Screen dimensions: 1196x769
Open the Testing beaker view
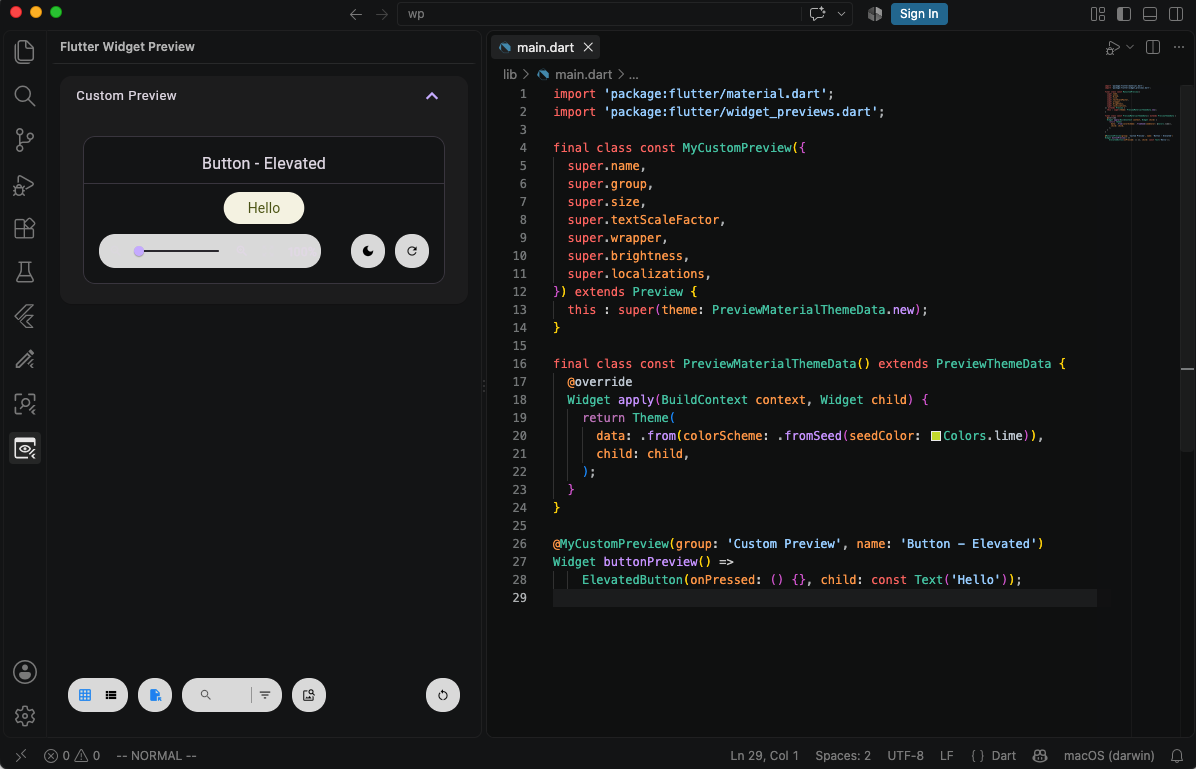[x=24, y=272]
